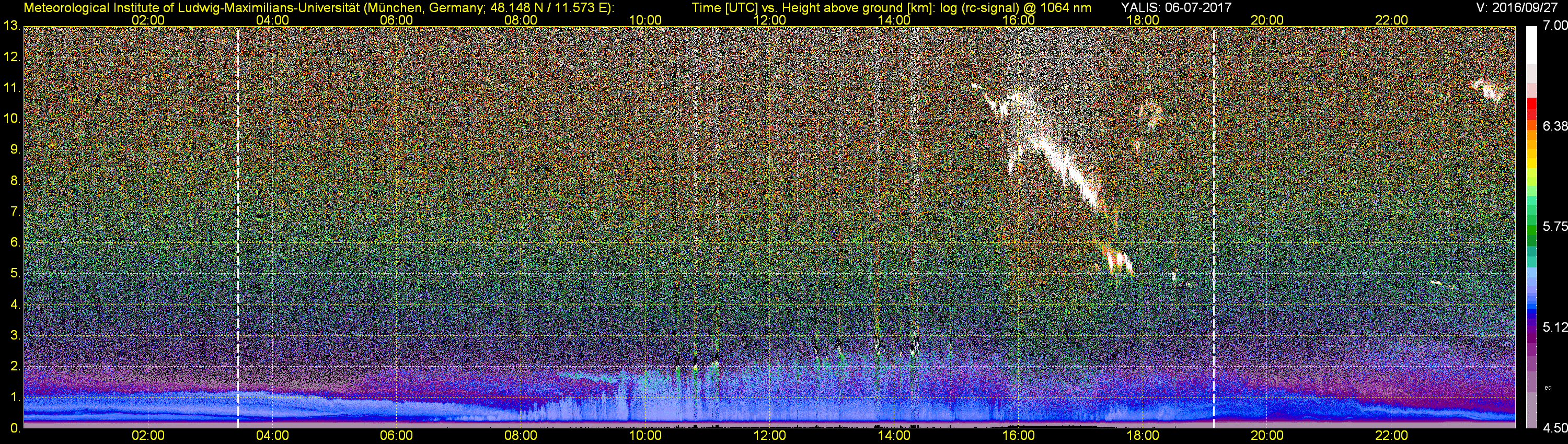Click the 16:00 label on the top axis
Viewport: 1568px width, 444px height.
[x=1018, y=20]
